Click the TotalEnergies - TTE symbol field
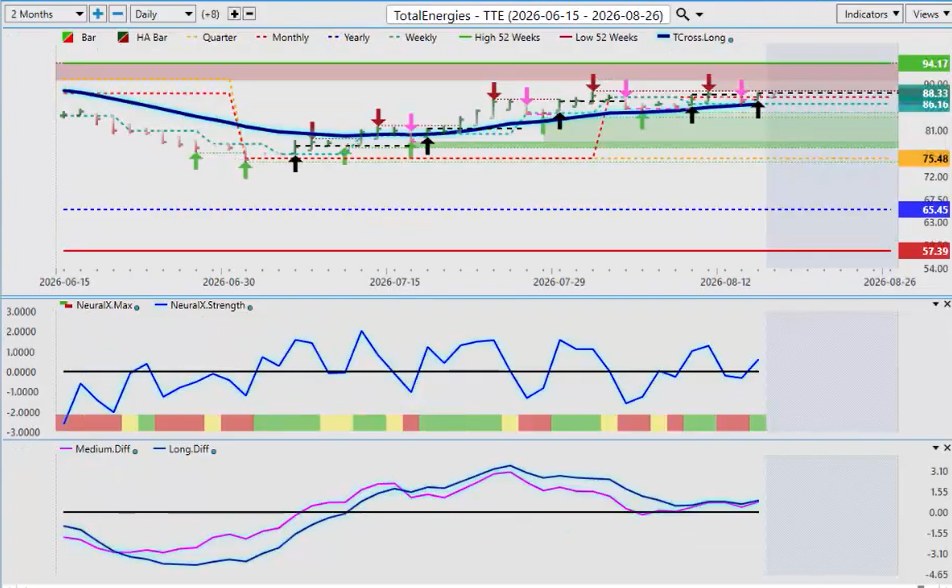 point(528,15)
